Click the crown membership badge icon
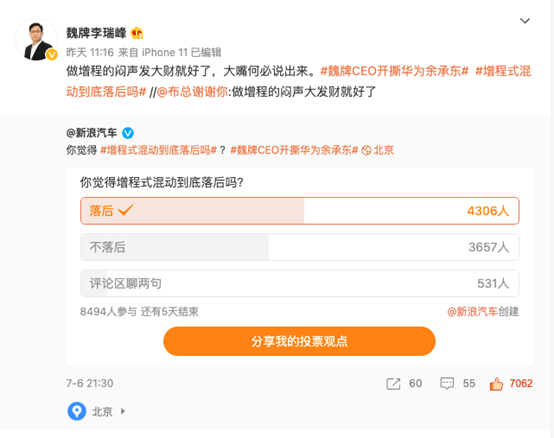Screen dimensions: 554x438 click(x=137, y=33)
